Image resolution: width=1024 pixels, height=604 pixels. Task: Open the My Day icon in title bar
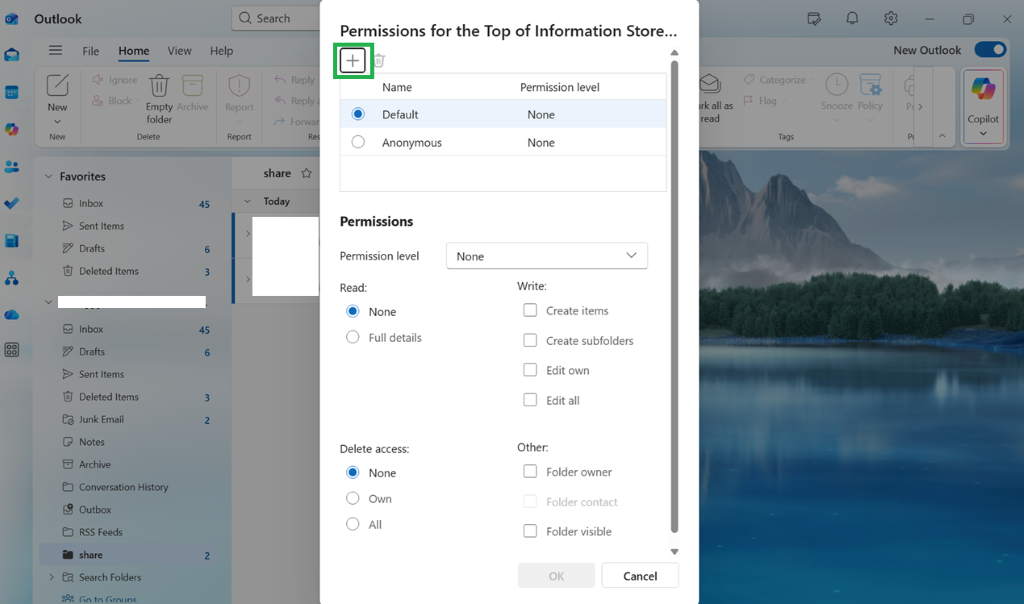tap(814, 18)
